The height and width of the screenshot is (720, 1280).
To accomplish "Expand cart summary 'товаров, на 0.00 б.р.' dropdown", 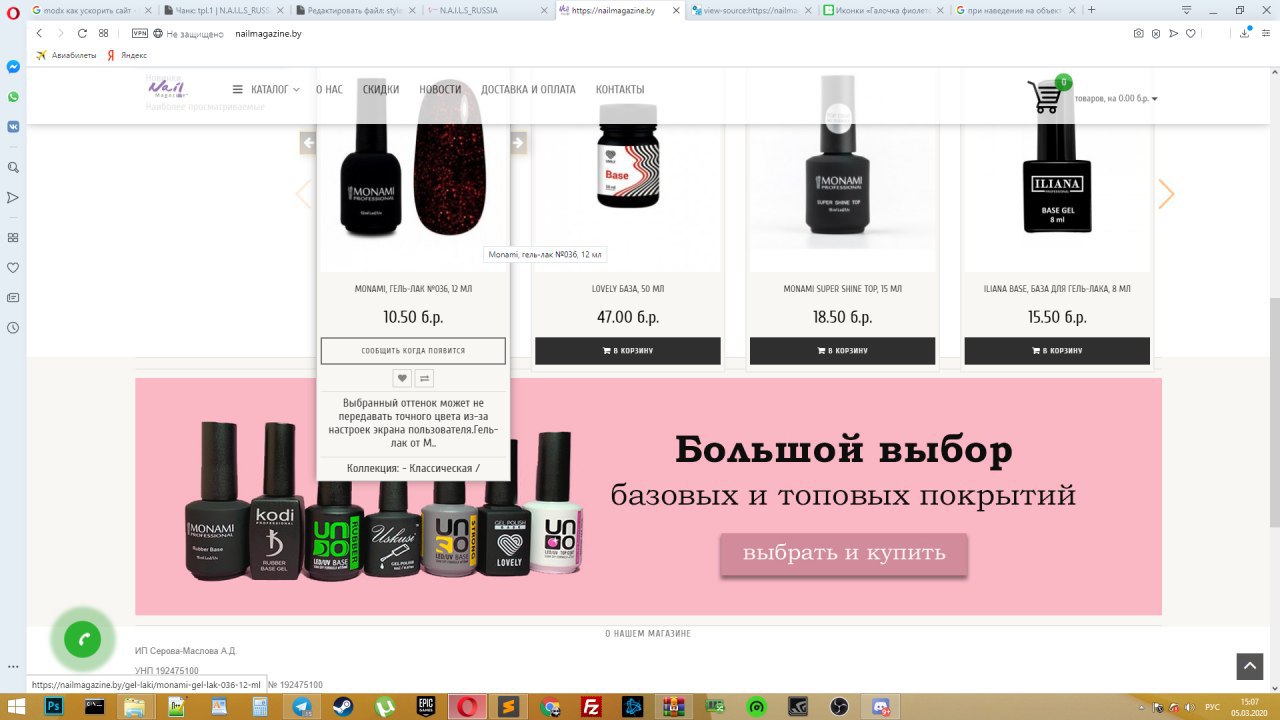I will 1116,98.
